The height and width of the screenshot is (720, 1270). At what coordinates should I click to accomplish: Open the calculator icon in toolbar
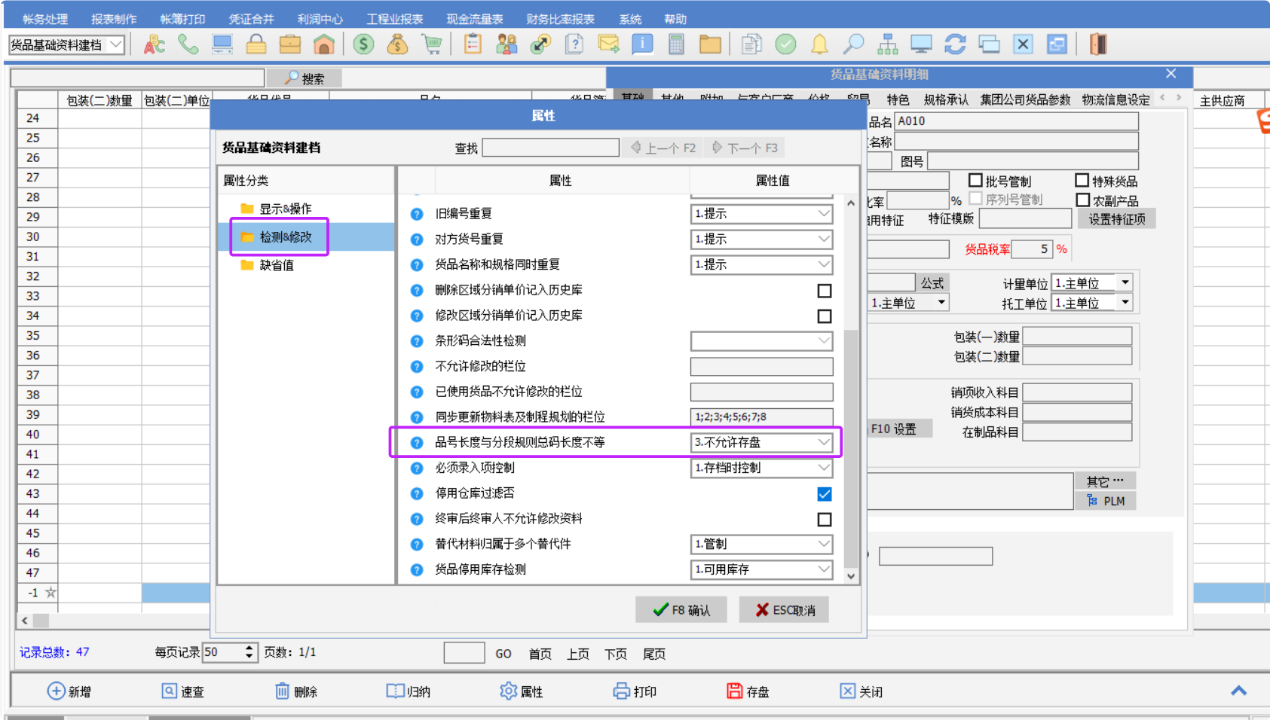coord(677,44)
